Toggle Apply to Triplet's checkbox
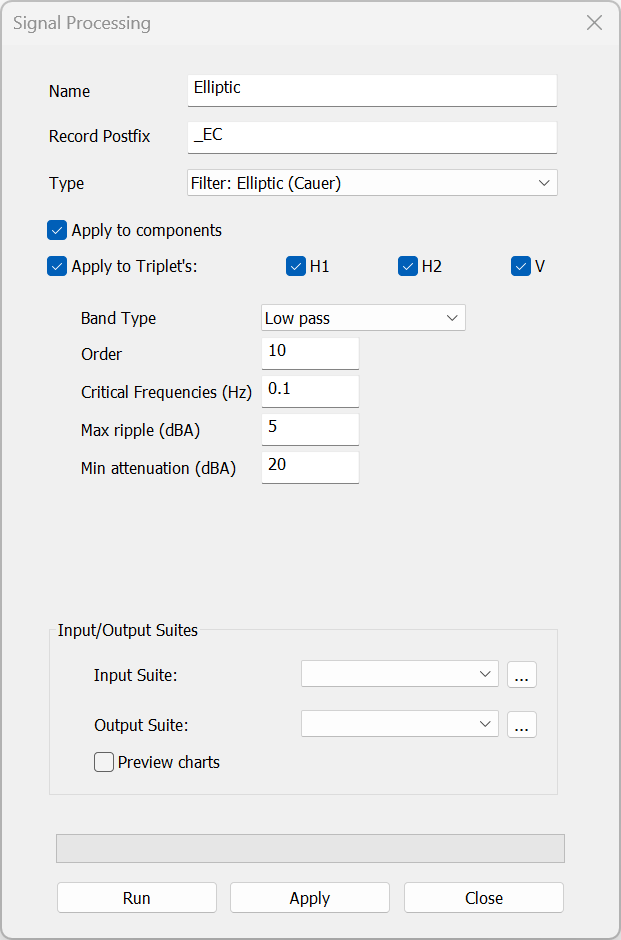 57,267
